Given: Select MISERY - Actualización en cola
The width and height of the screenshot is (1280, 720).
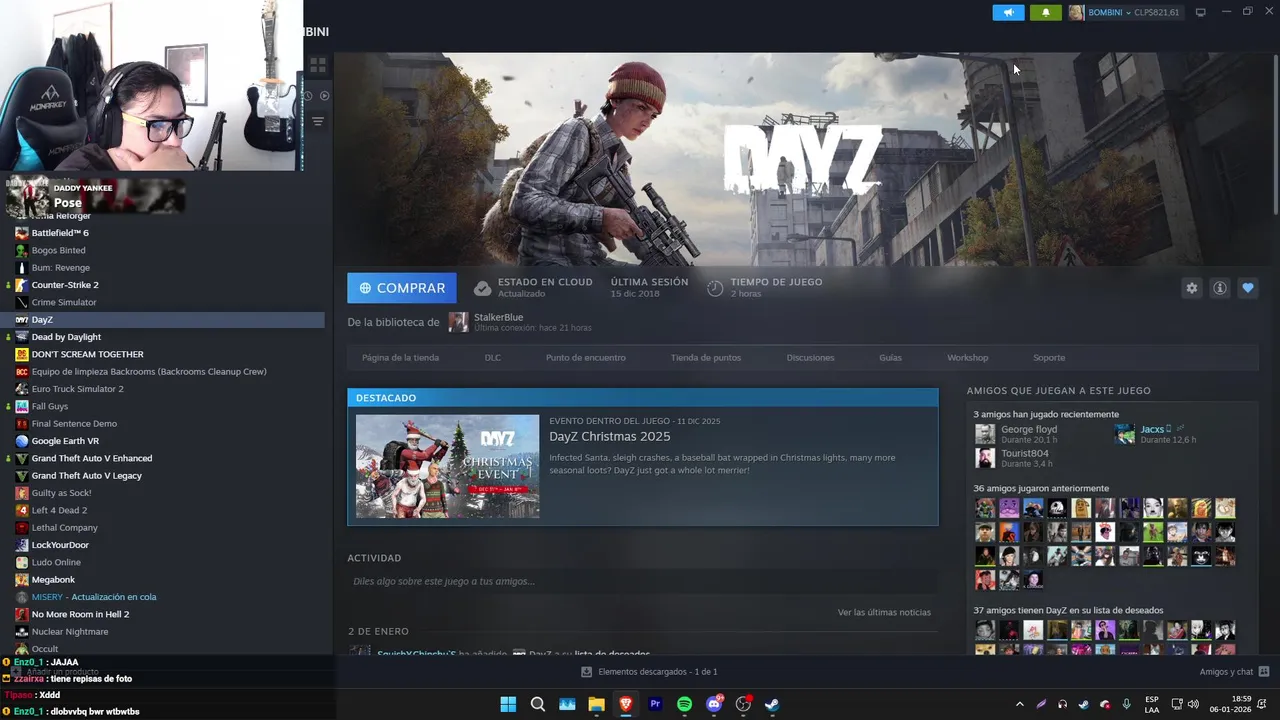Looking at the screenshot, I should (94, 597).
